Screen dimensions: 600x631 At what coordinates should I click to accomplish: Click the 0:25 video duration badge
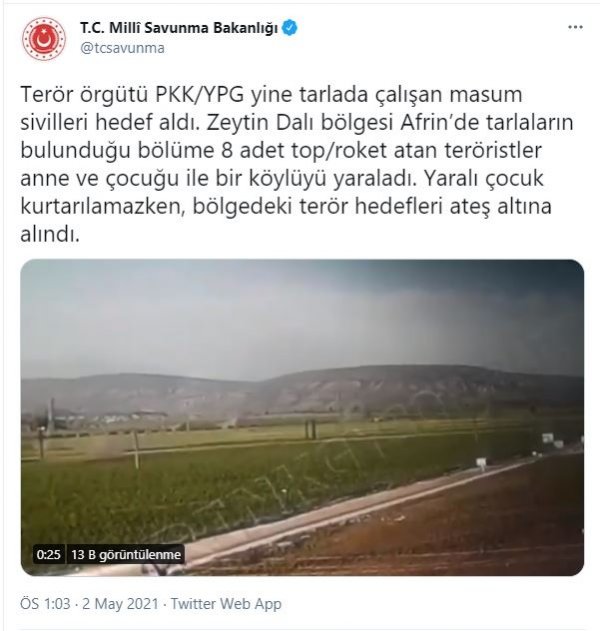[48, 555]
